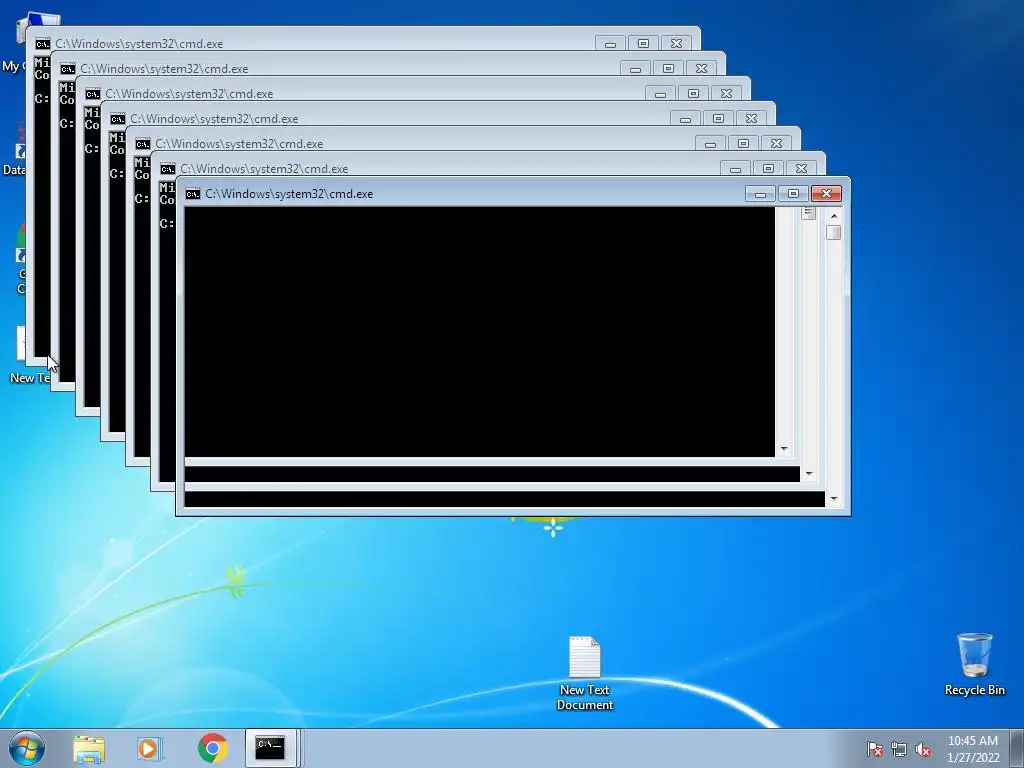This screenshot has height=768, width=1024.
Task: Close the frontmost cmd.exe window via the red X
Action: pyautogui.click(x=826, y=194)
